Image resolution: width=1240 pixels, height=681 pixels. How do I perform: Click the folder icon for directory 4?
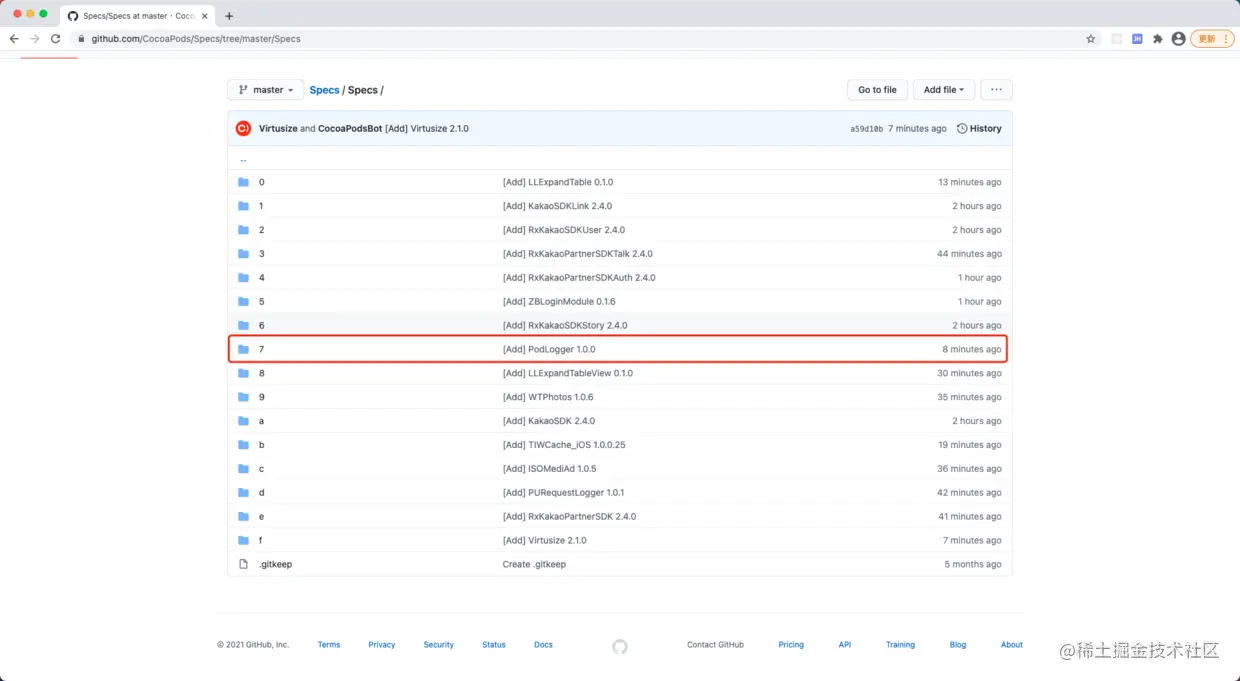tap(243, 278)
